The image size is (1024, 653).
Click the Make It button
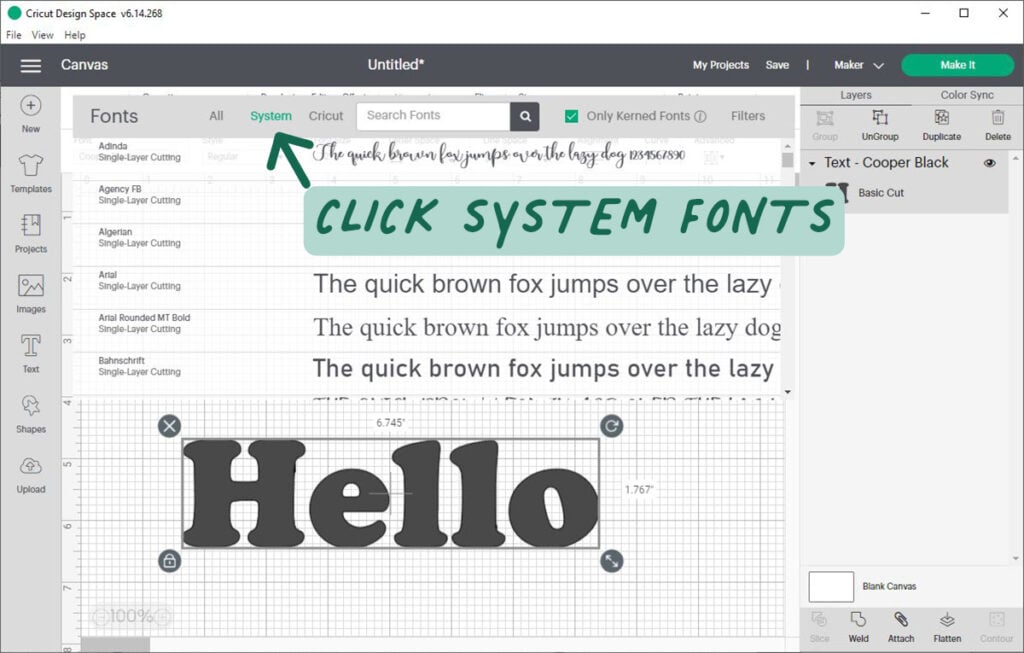pyautogui.click(x=957, y=65)
